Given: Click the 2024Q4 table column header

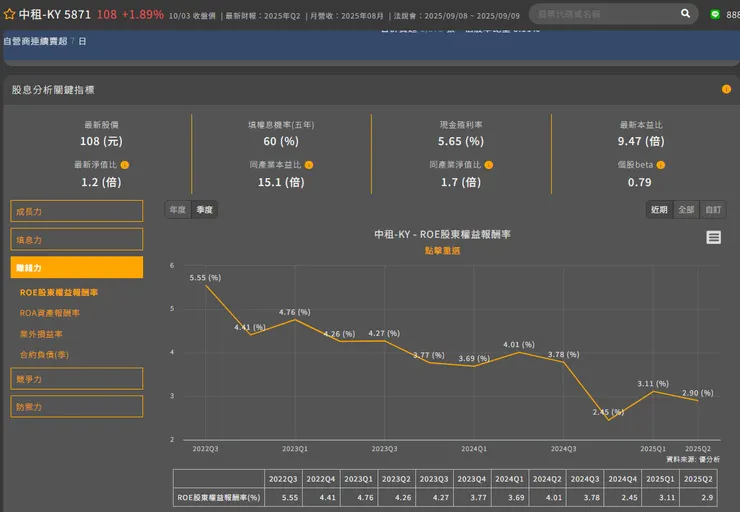Looking at the screenshot, I should tap(622, 479).
